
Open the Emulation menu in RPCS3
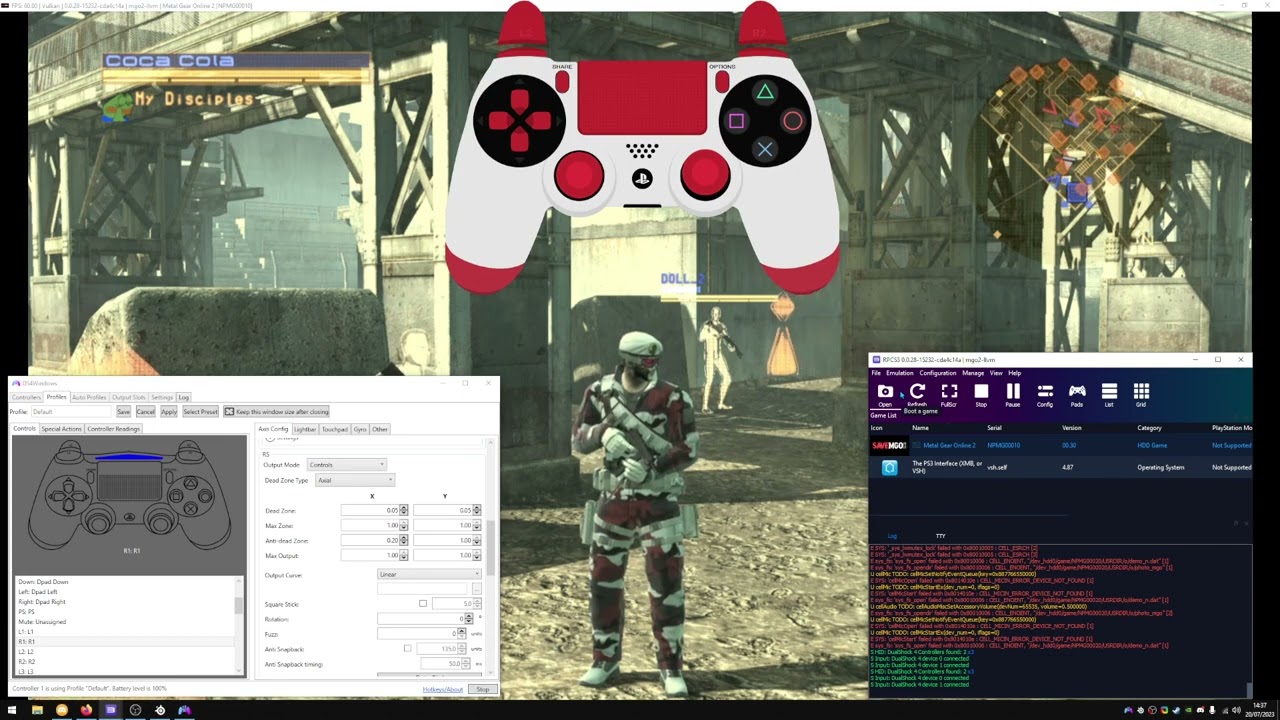[900, 373]
